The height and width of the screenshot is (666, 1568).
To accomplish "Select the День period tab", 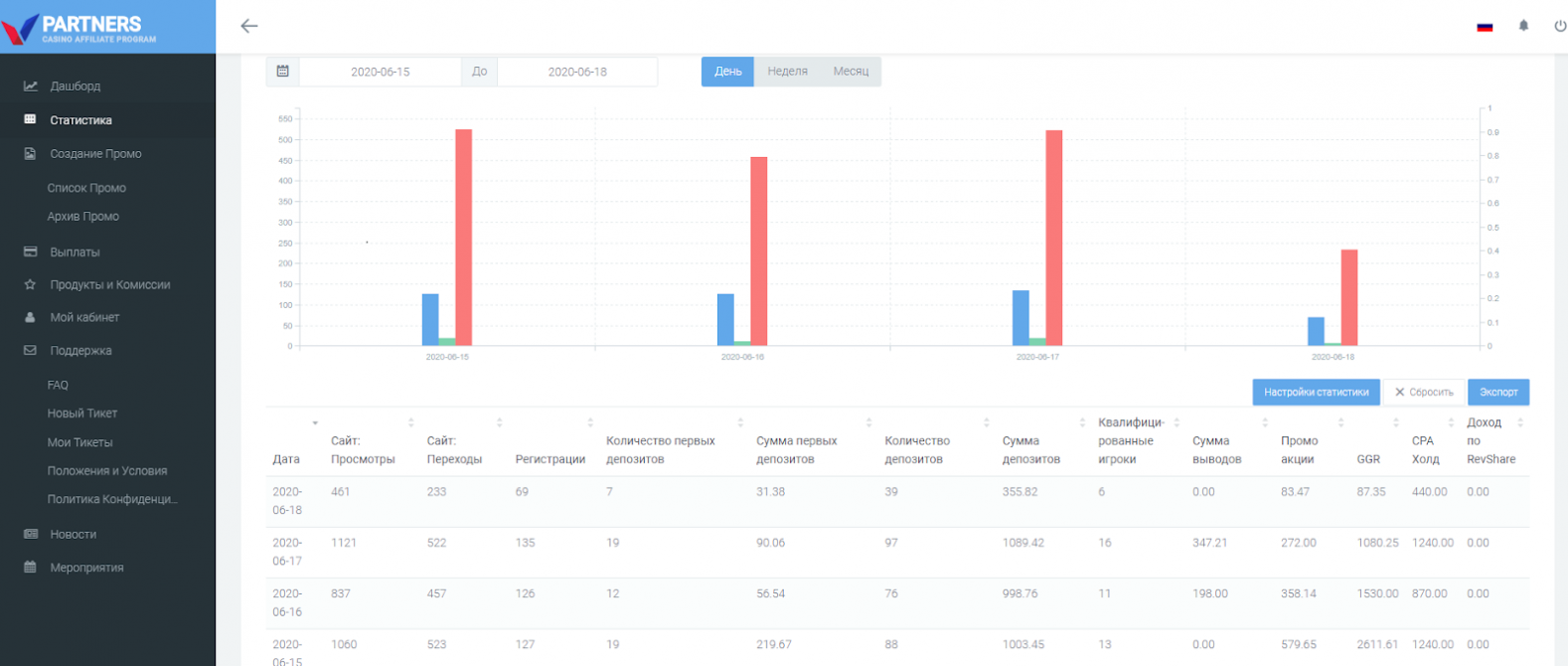I will pyautogui.click(x=727, y=72).
